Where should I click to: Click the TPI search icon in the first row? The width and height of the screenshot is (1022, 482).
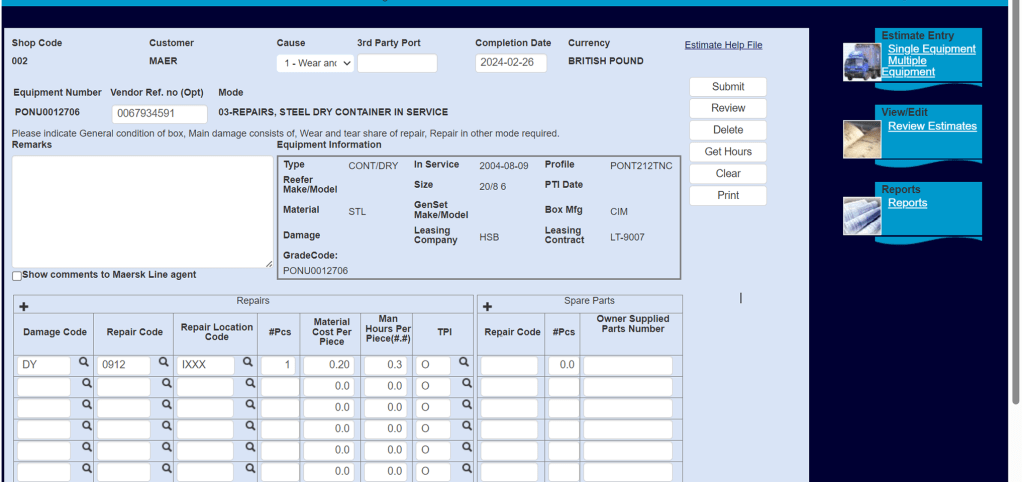coord(464,364)
